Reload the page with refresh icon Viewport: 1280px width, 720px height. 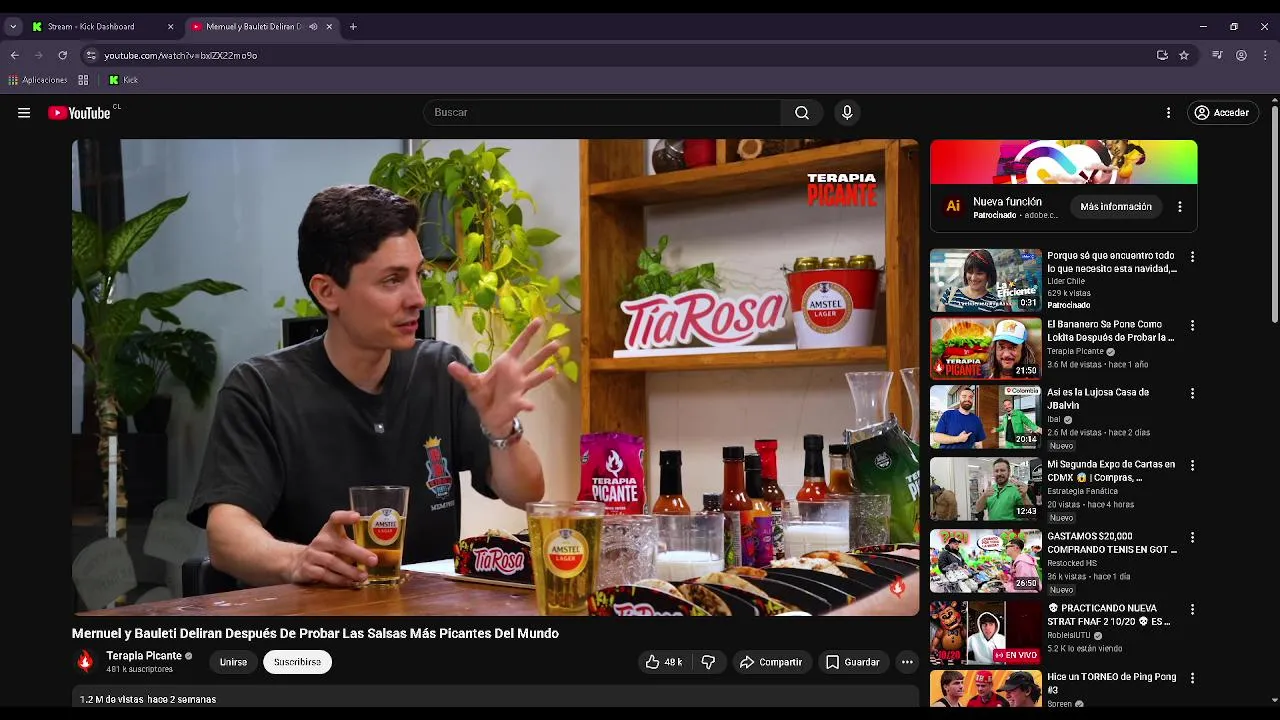[x=62, y=55]
